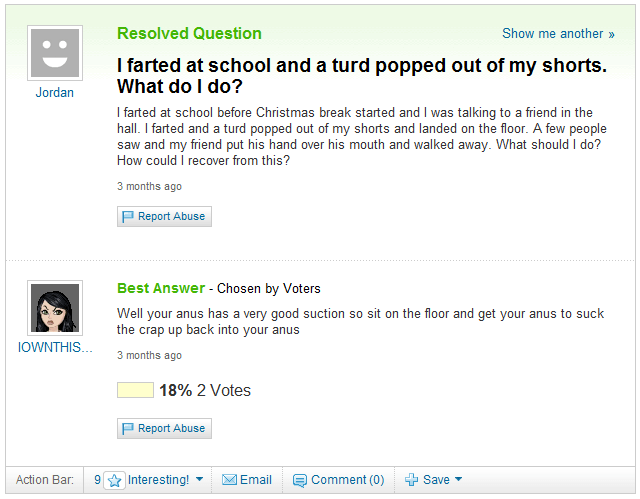640x499 pixels.
Task: Open IOWNTHIS avatar image
Action: click(55, 308)
